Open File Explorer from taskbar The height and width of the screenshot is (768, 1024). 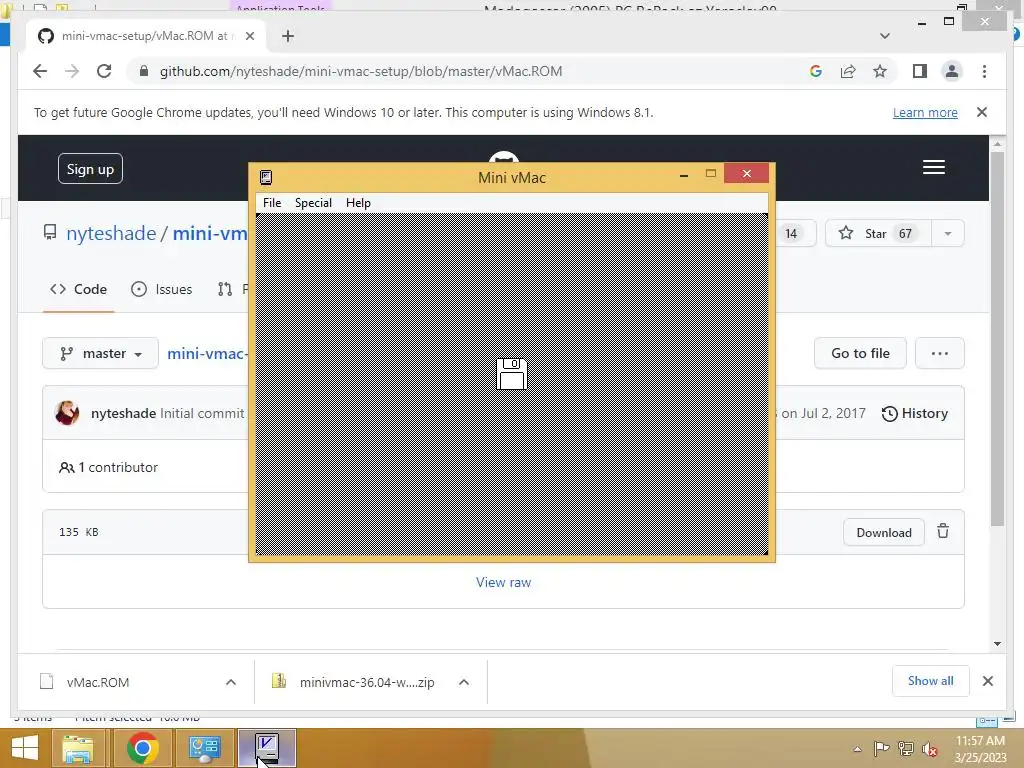tap(78, 748)
